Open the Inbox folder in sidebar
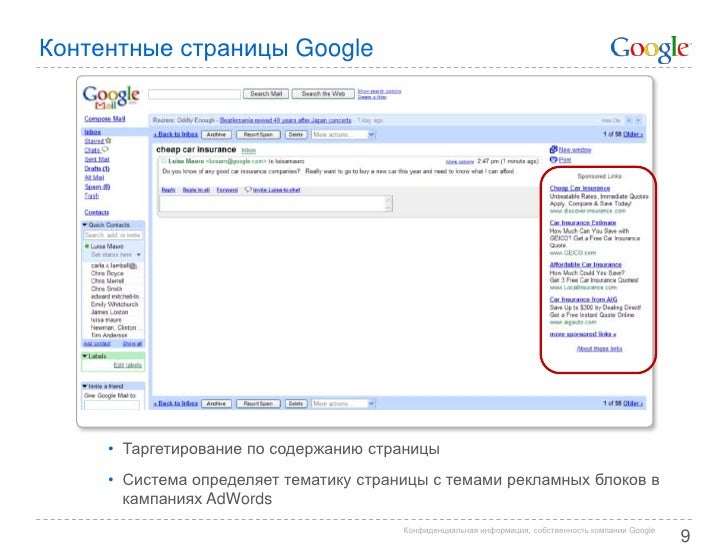The width and height of the screenshot is (728, 546). pos(93,132)
